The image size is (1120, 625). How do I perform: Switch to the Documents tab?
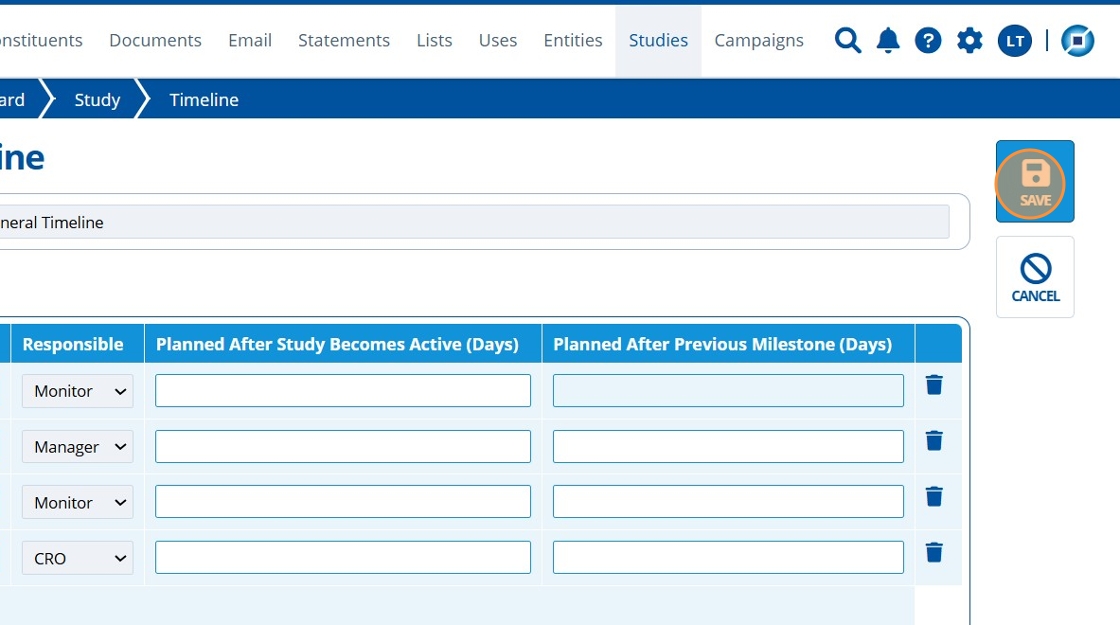pyautogui.click(x=155, y=40)
